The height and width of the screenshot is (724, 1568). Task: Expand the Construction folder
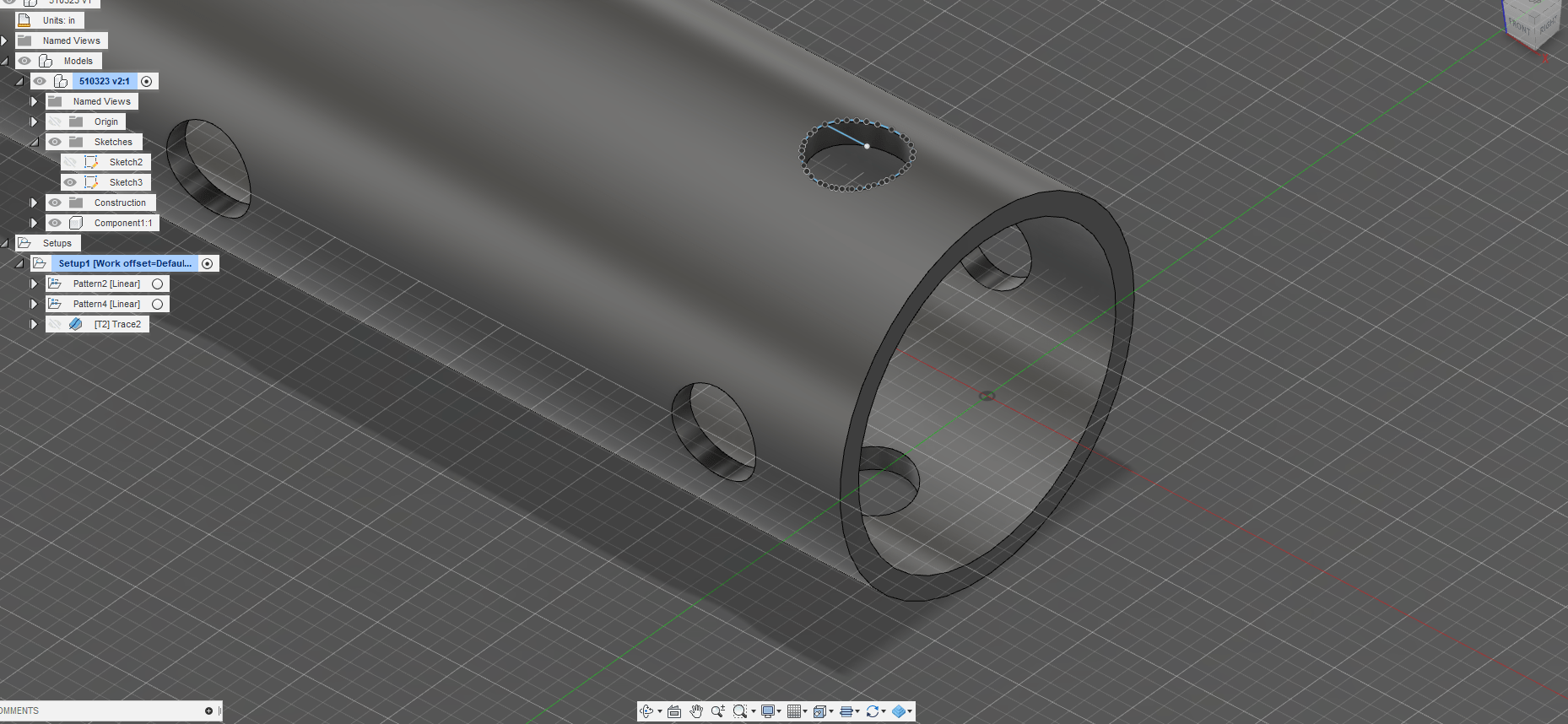coord(35,203)
